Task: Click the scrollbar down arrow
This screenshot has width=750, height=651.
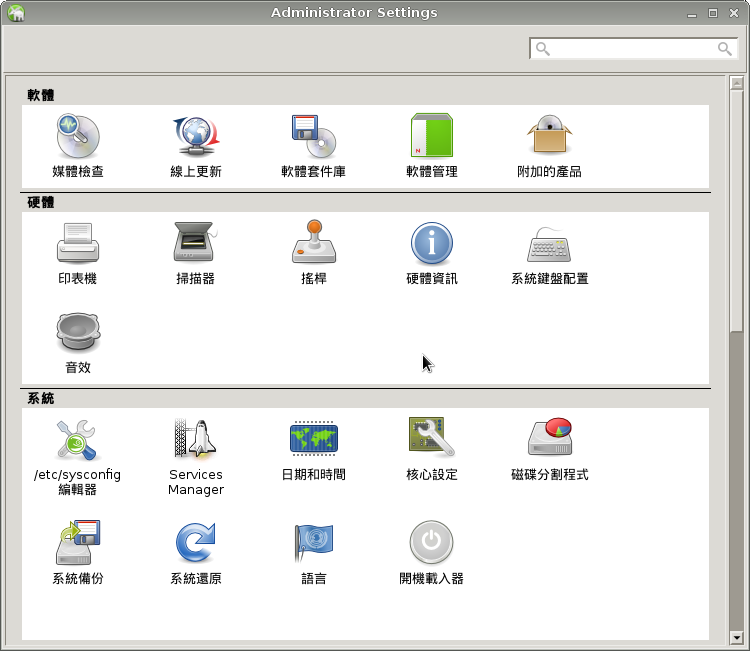Action: tap(737, 638)
